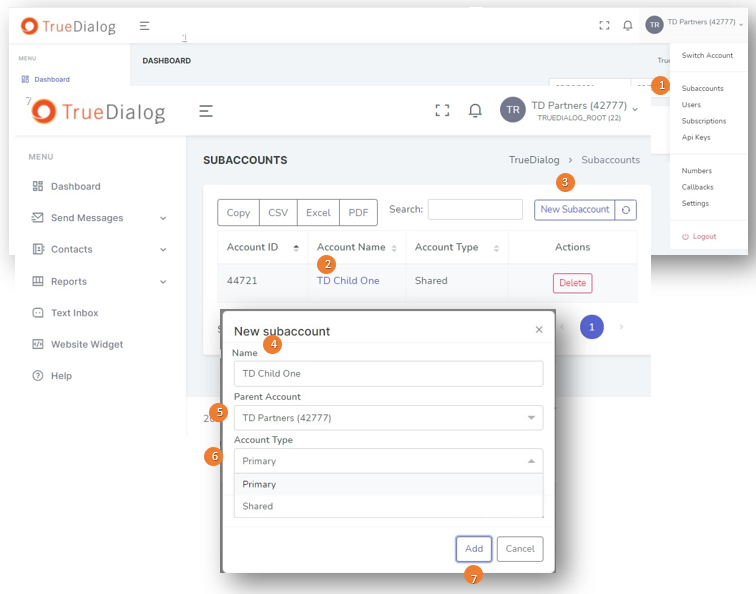756x594 pixels.
Task: Click the Add button in the dialog
Action: (474, 549)
